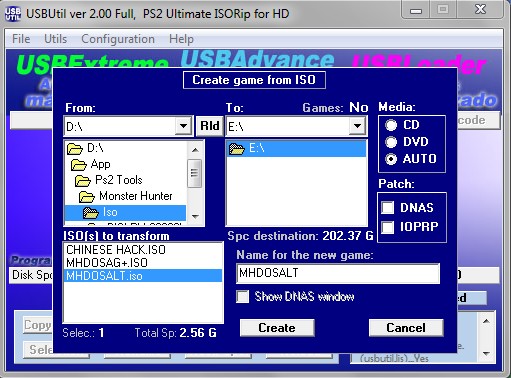Tick the Show DNAS window checkbox
The width and height of the screenshot is (511, 378).
pos(242,296)
